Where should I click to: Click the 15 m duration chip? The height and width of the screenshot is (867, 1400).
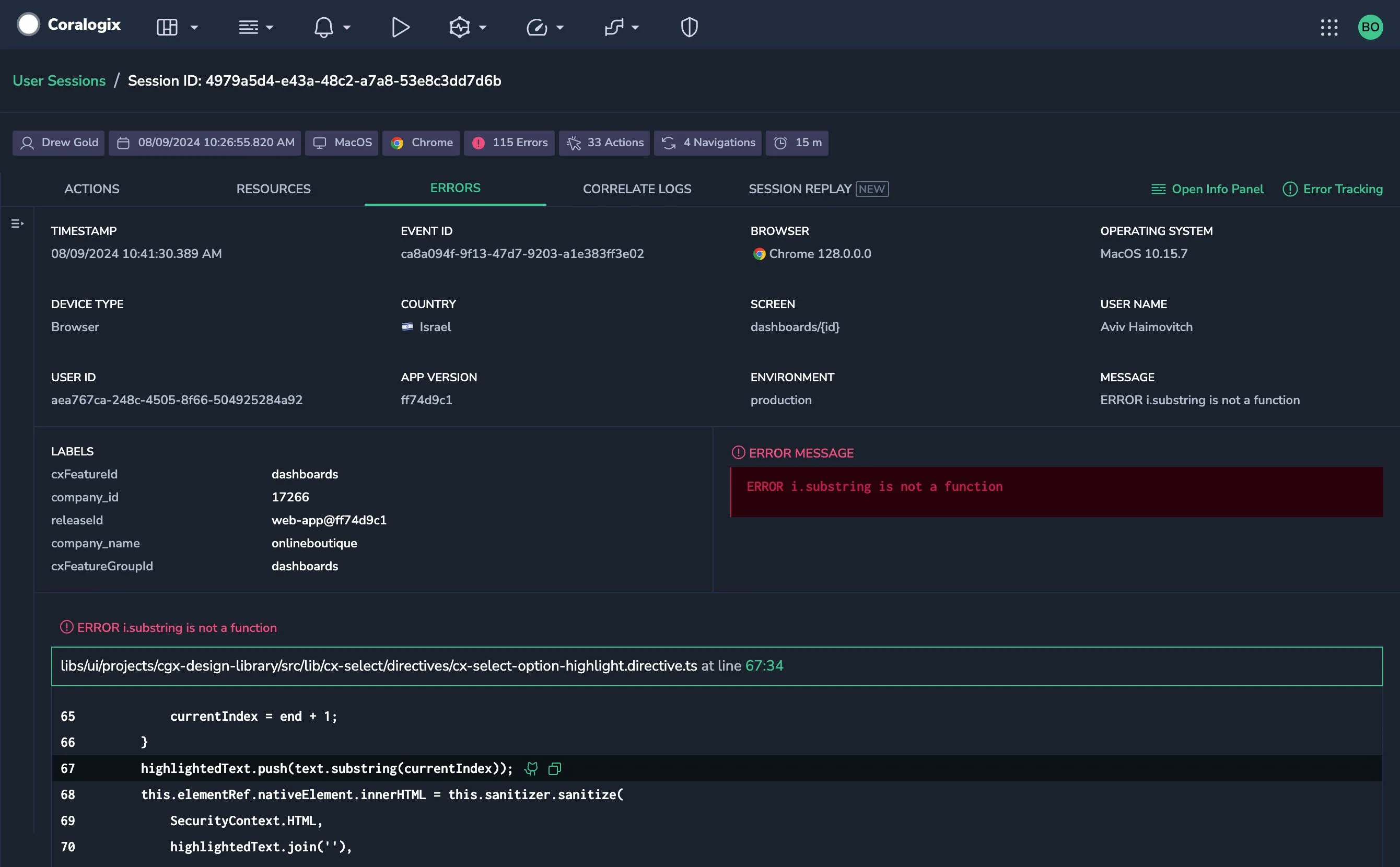pos(797,143)
